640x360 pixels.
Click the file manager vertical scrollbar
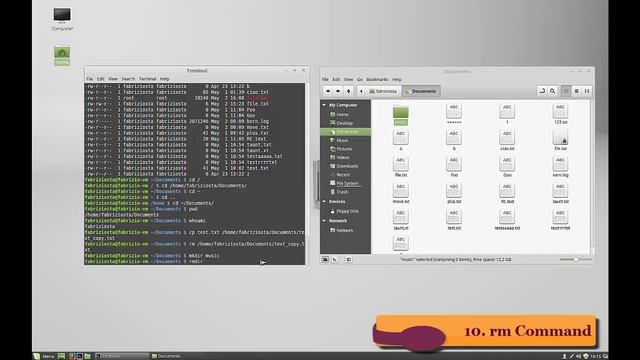(x=592, y=177)
